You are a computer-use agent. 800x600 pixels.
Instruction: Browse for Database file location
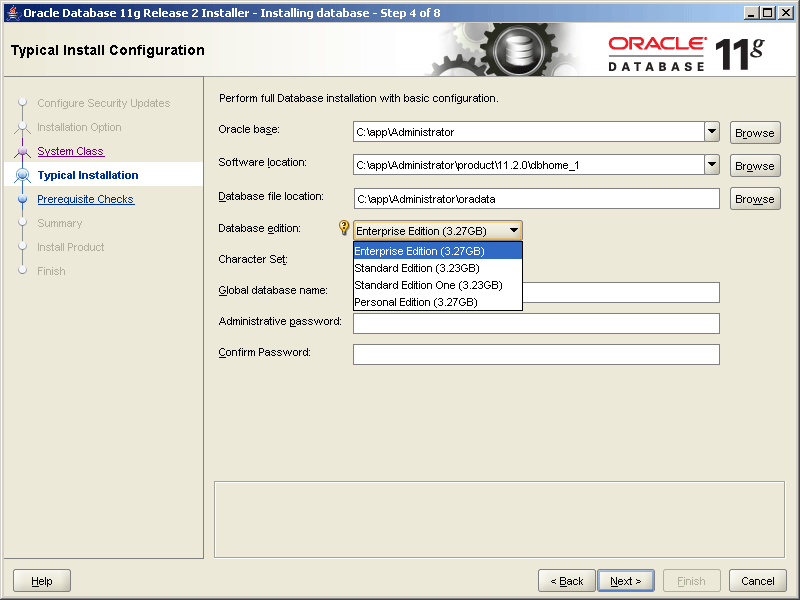pyautogui.click(x=755, y=199)
